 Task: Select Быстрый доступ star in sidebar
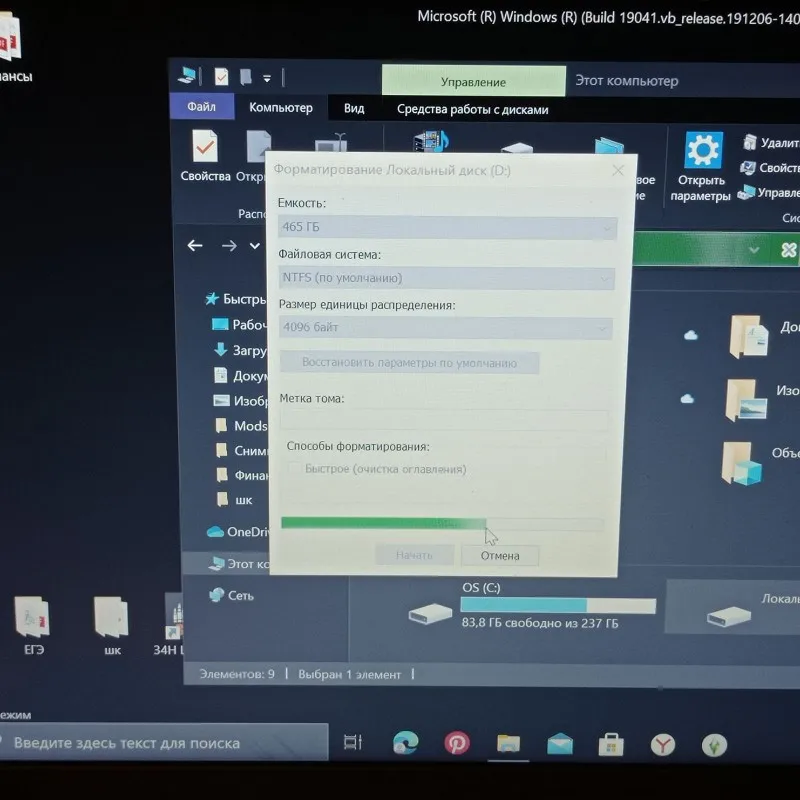212,298
